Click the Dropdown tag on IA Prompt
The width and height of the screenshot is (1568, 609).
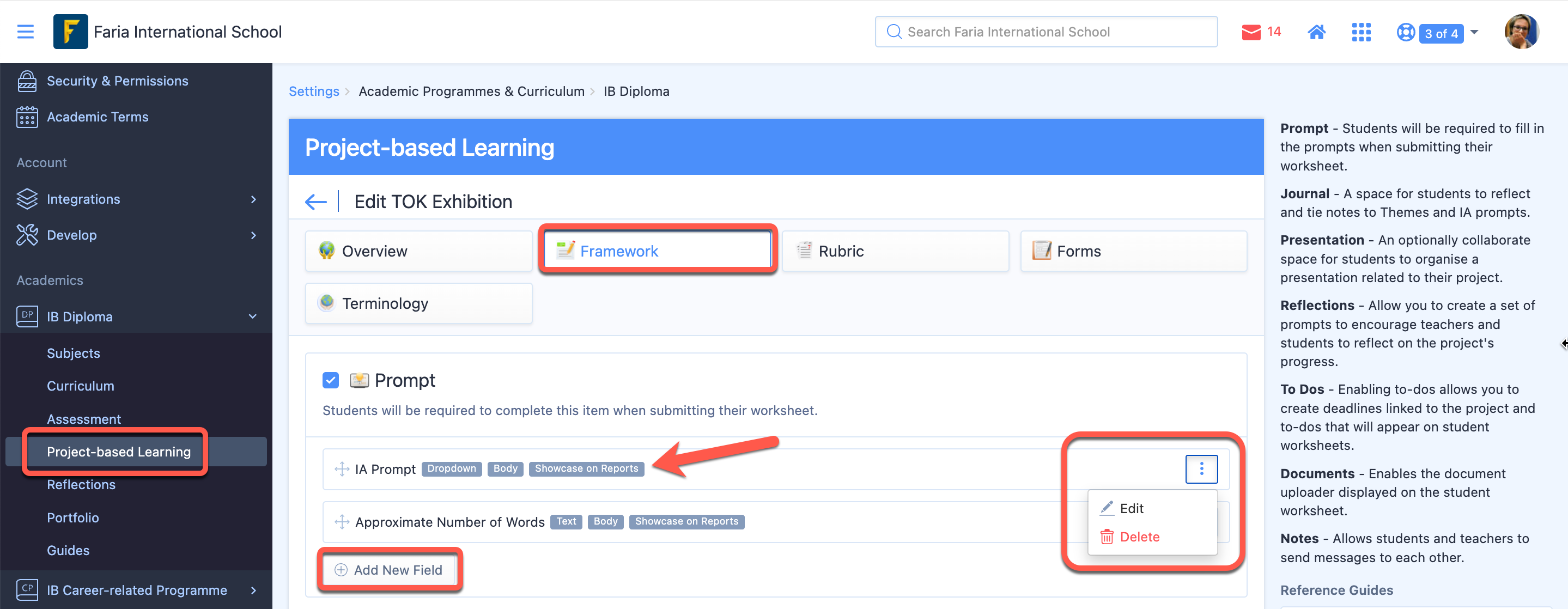(452, 468)
